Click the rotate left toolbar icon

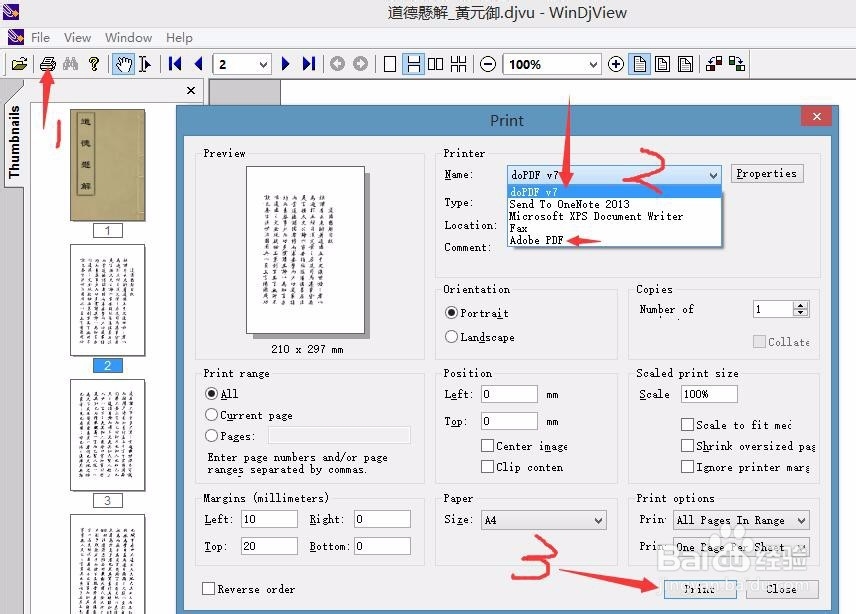point(714,64)
